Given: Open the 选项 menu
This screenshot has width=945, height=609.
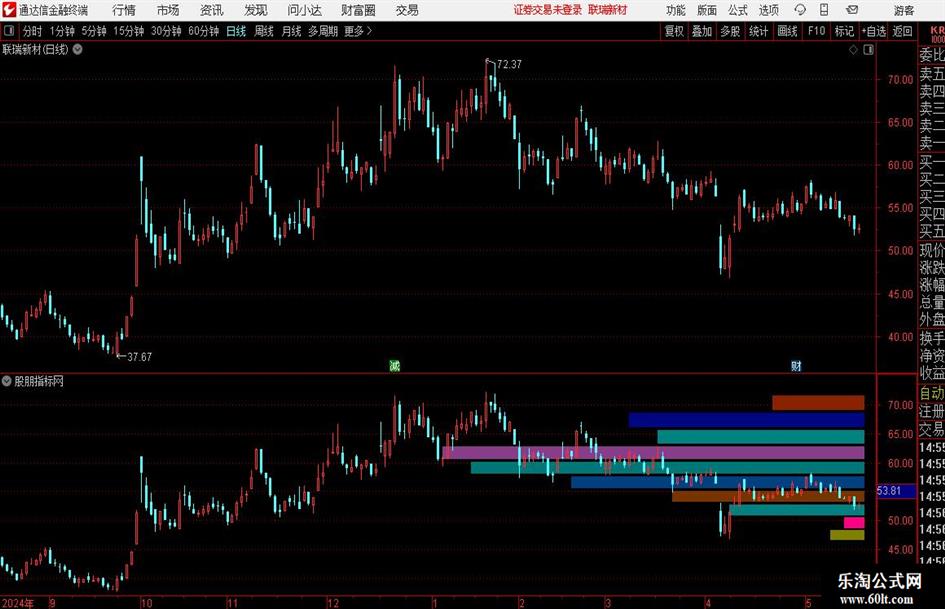Looking at the screenshot, I should click(x=768, y=10).
